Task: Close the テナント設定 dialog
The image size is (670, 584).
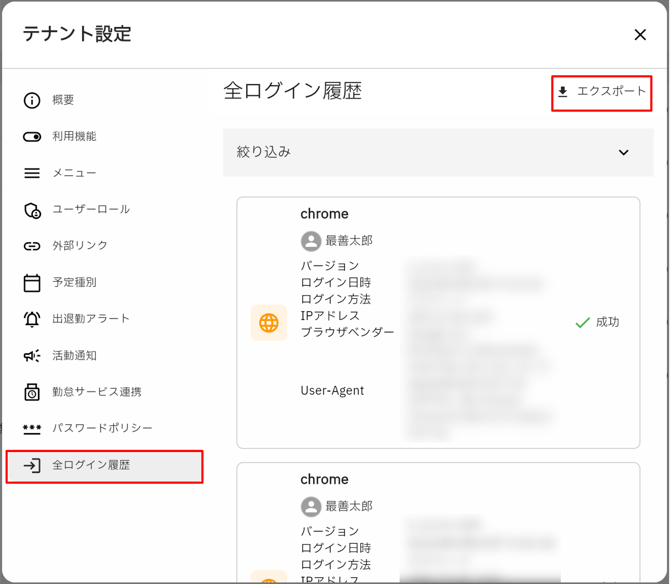Action: click(640, 35)
